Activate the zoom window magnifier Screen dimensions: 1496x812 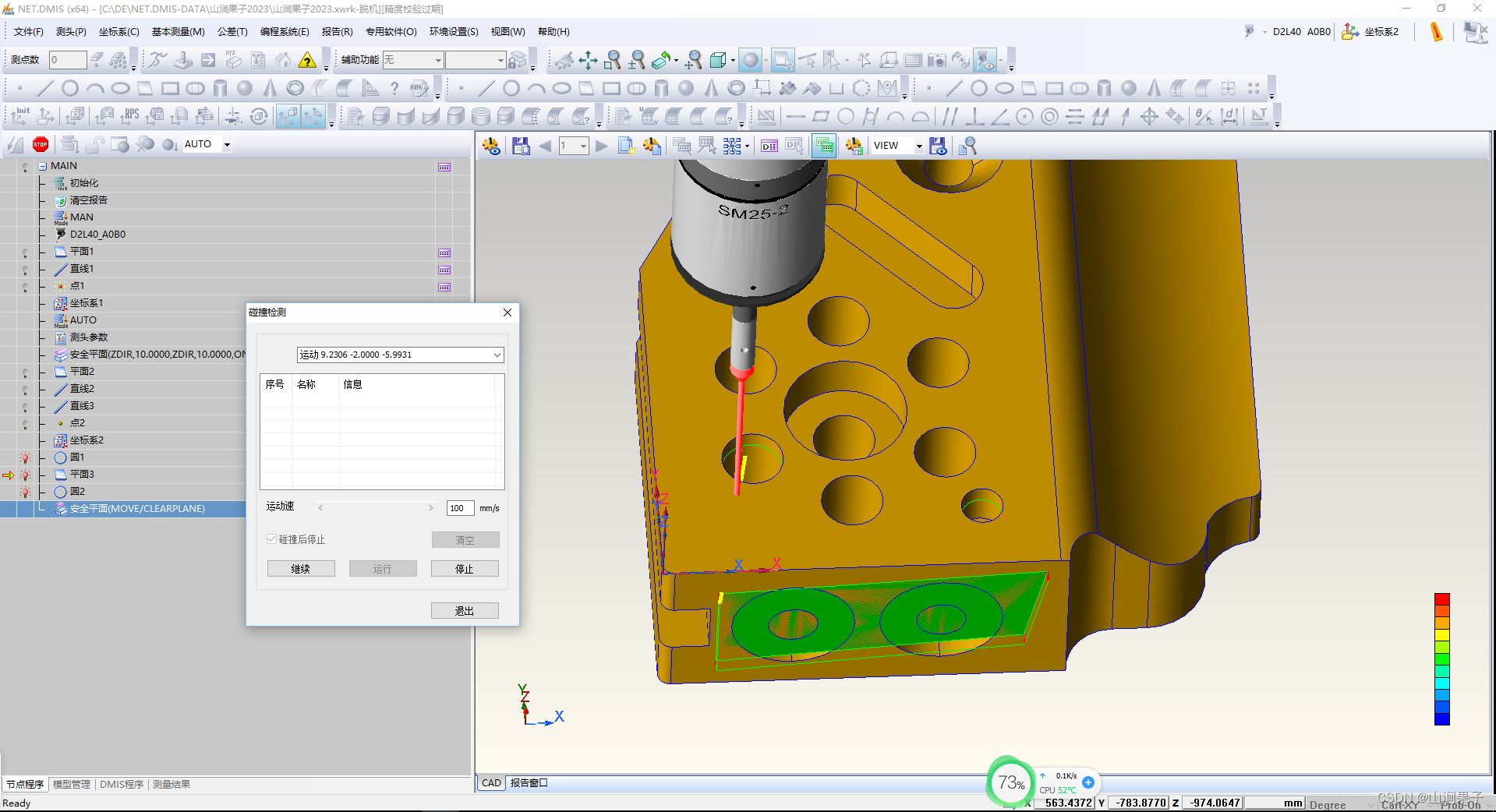tap(613, 60)
